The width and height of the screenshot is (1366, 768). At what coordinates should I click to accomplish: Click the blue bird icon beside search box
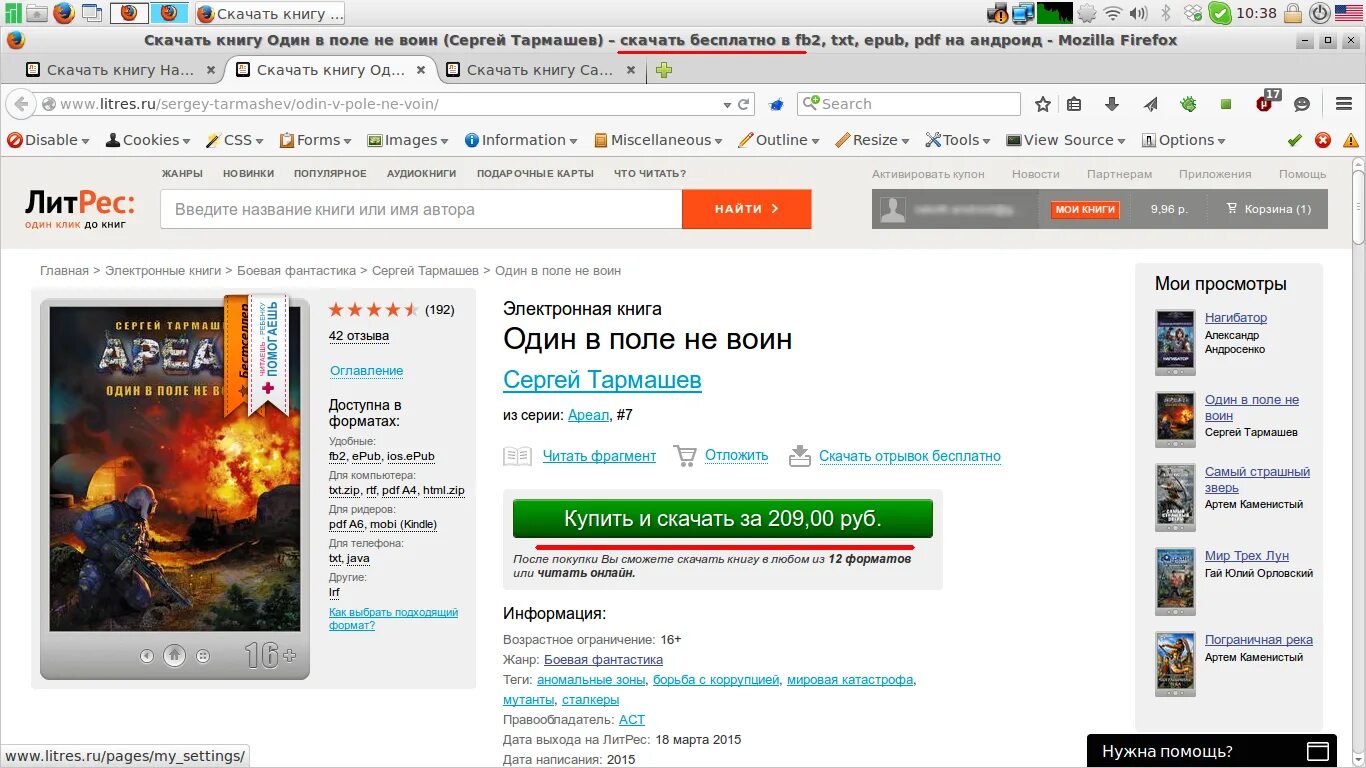tap(776, 104)
